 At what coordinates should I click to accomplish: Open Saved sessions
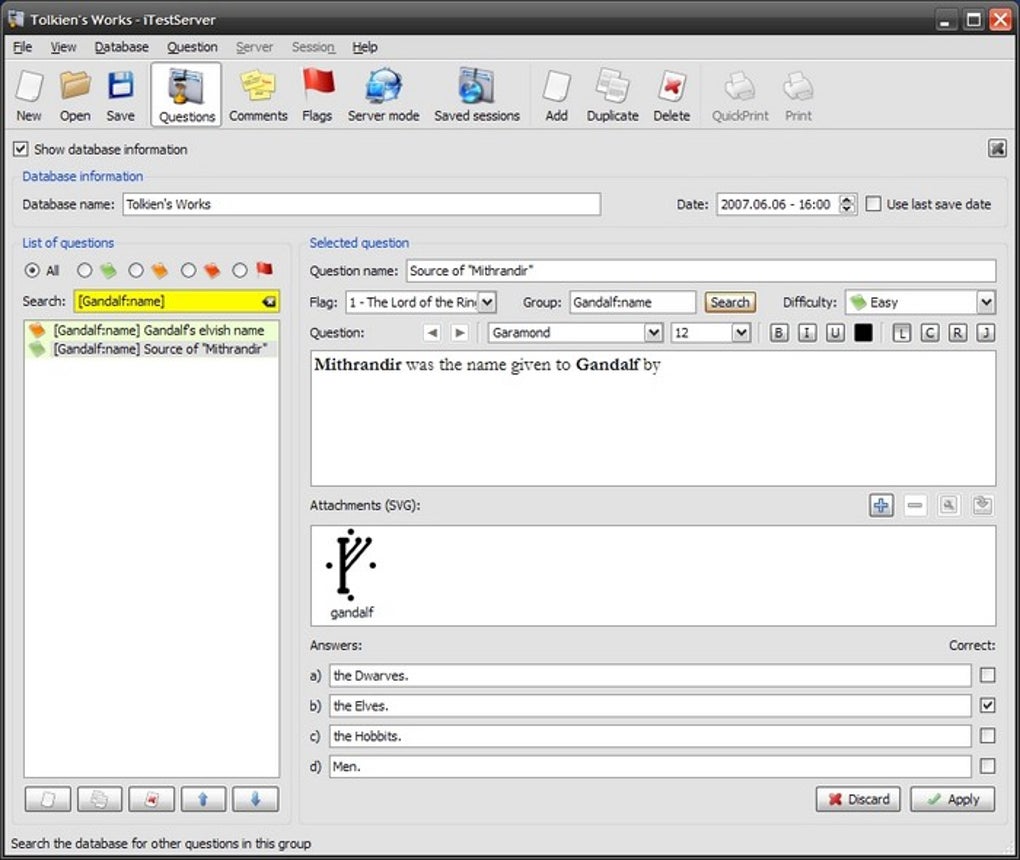click(x=477, y=95)
